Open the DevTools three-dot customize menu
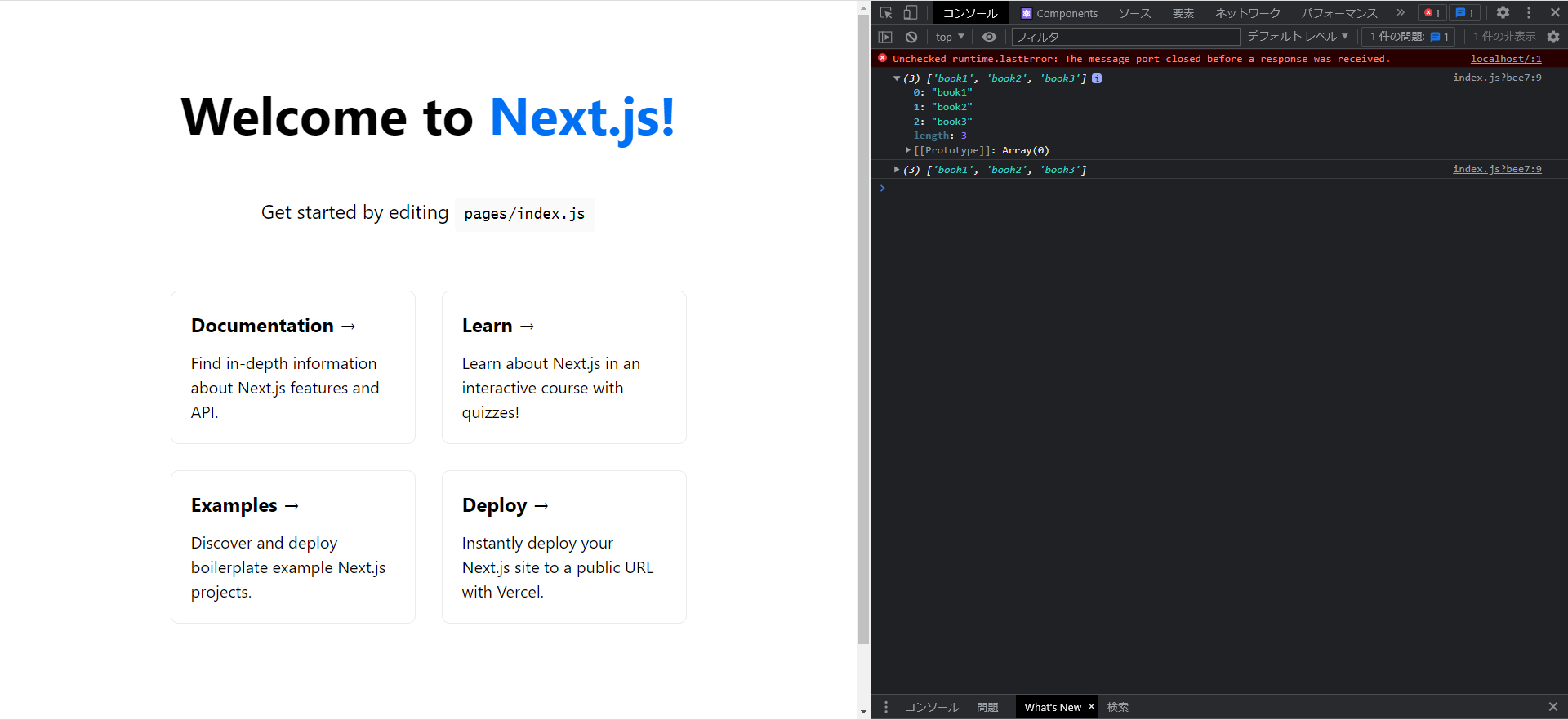This screenshot has width=1568, height=720. 1529,13
